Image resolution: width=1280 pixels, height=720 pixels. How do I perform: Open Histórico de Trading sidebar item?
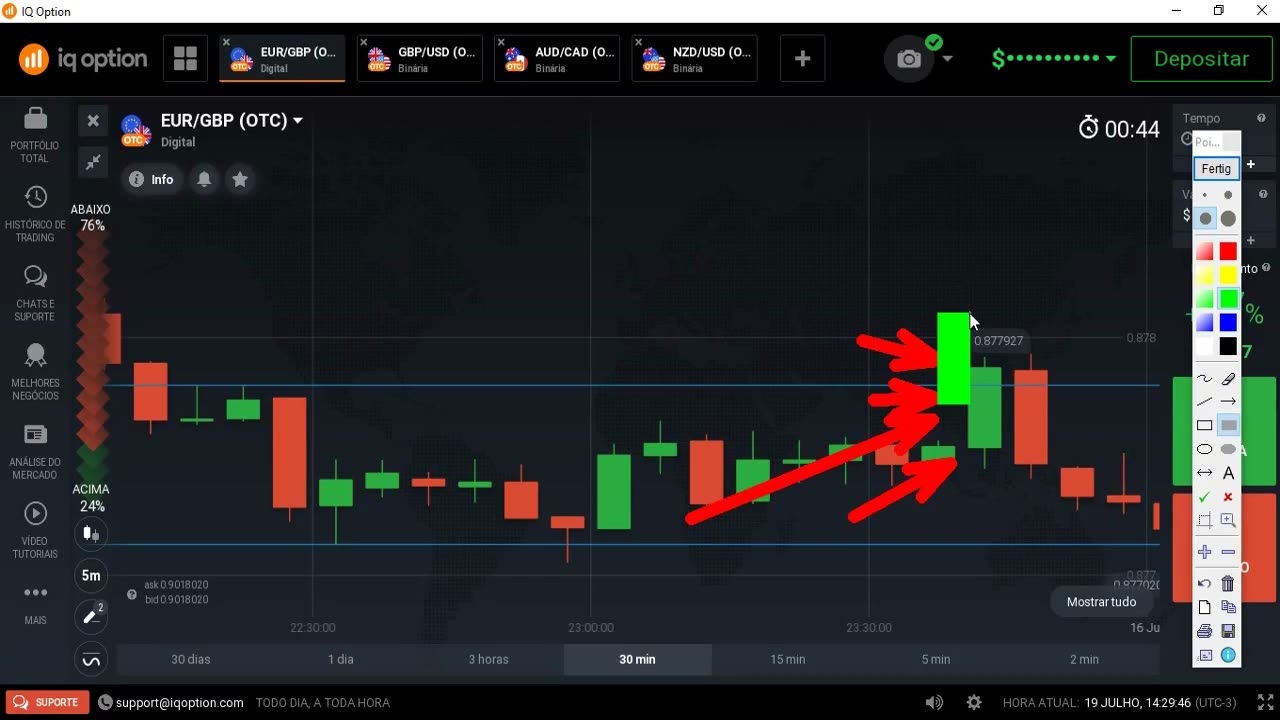[x=35, y=214]
